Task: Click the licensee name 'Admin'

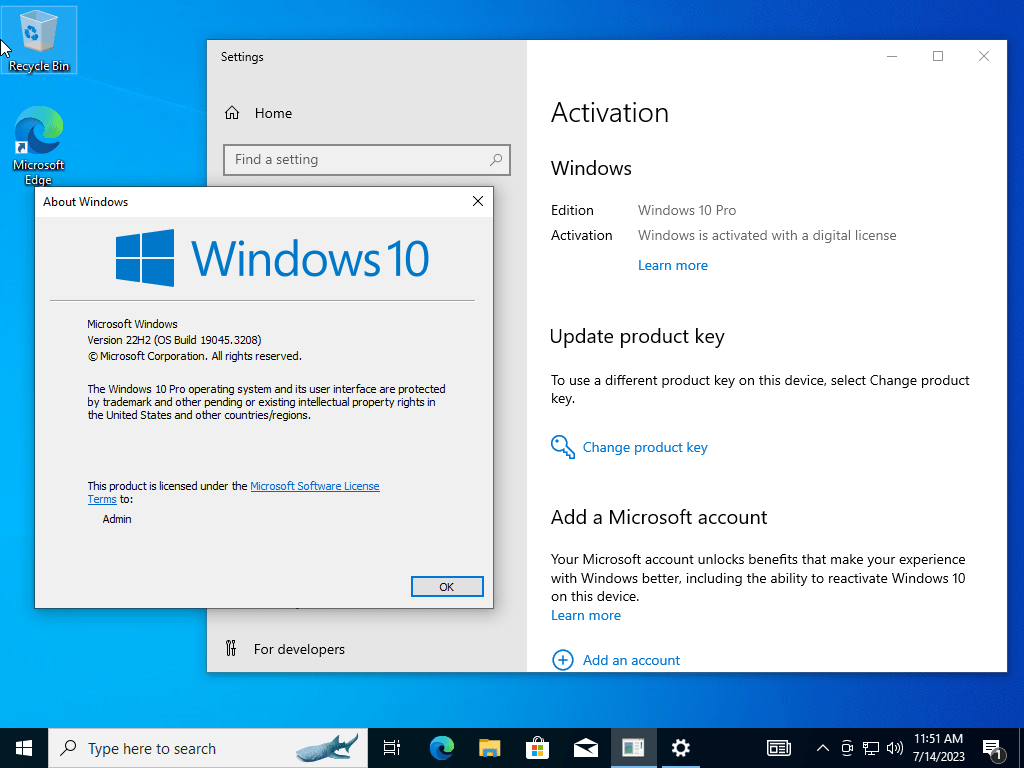Action: pos(117,519)
